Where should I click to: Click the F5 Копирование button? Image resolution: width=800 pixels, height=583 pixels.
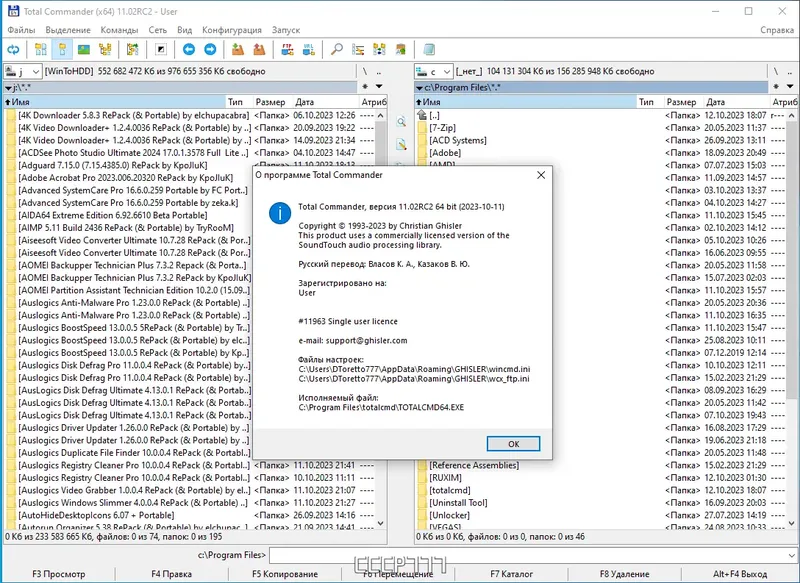point(285,574)
